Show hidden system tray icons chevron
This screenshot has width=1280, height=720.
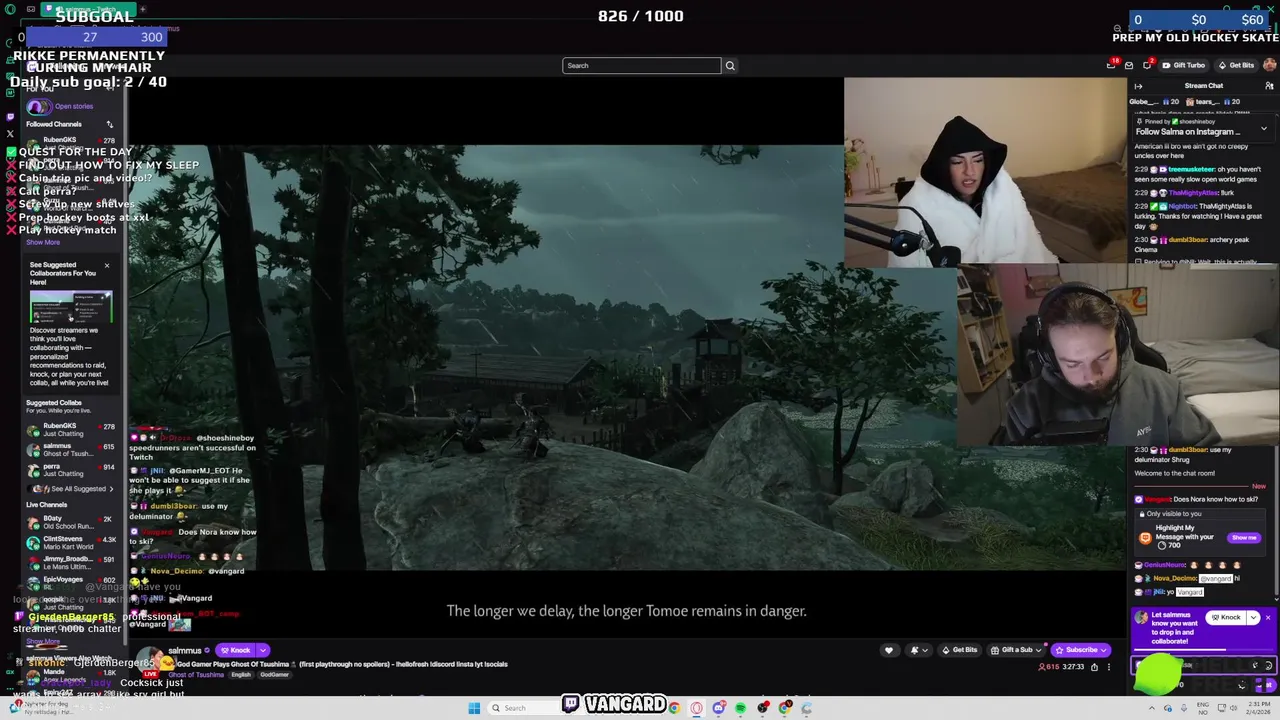(x=1151, y=708)
